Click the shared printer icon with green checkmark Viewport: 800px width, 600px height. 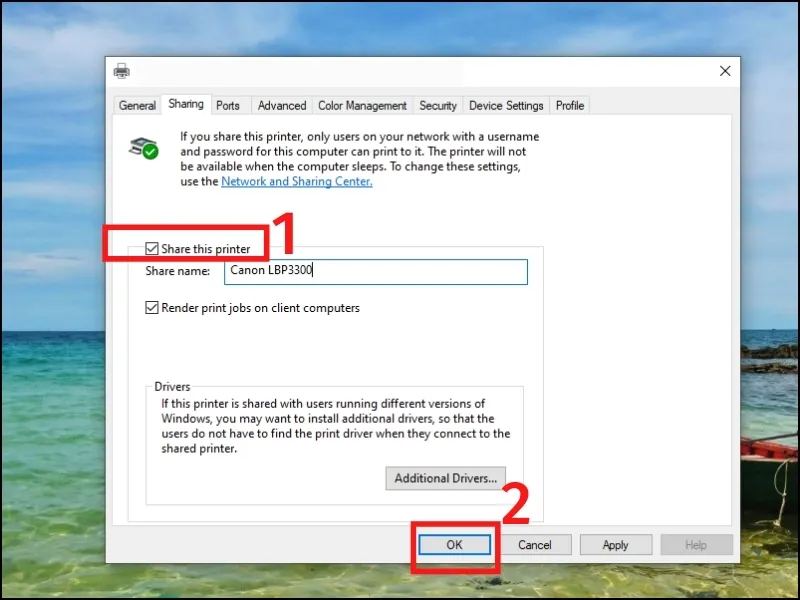(144, 146)
